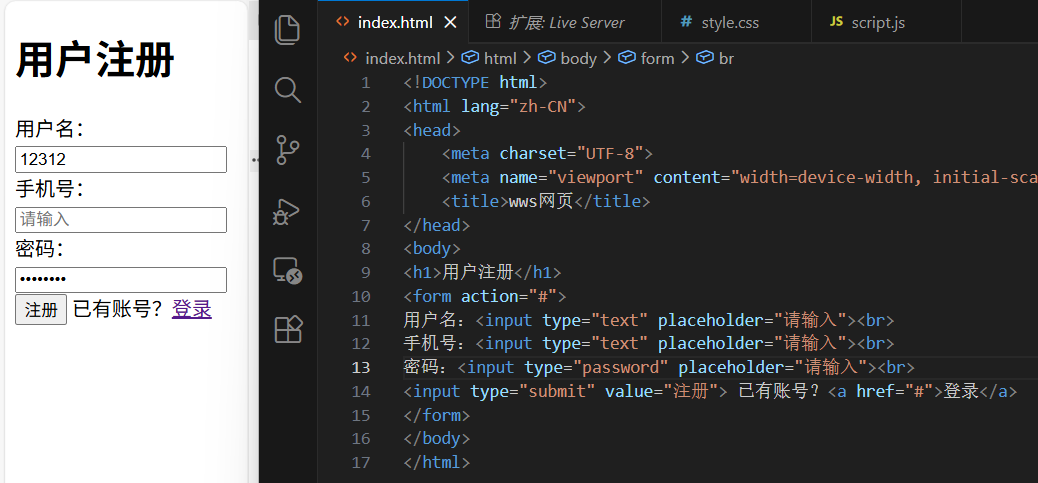Image resolution: width=1038 pixels, height=483 pixels.
Task: Click the closing </html> tag line
Action: coord(437,462)
